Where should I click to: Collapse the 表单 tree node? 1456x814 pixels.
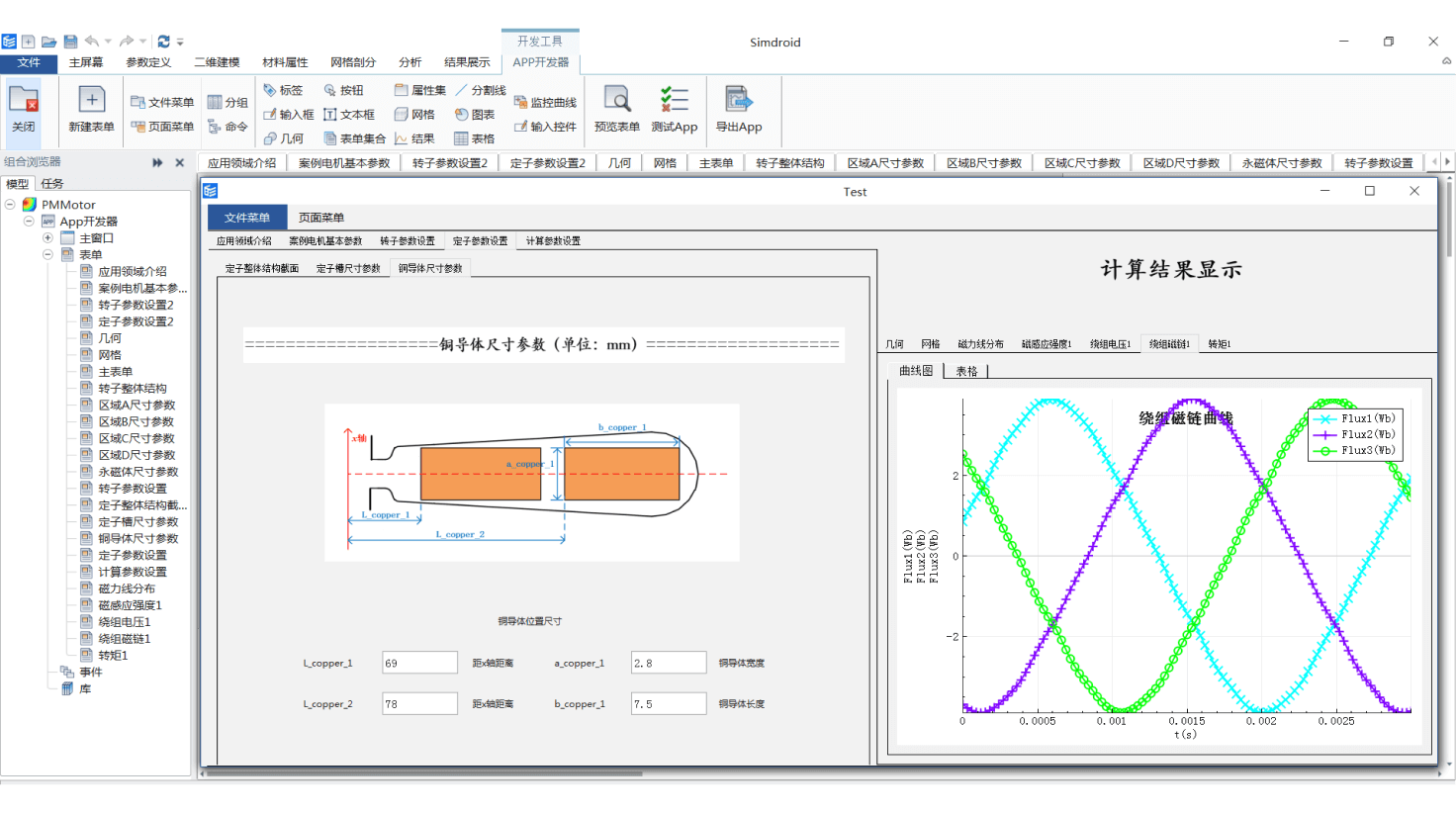tap(47, 254)
